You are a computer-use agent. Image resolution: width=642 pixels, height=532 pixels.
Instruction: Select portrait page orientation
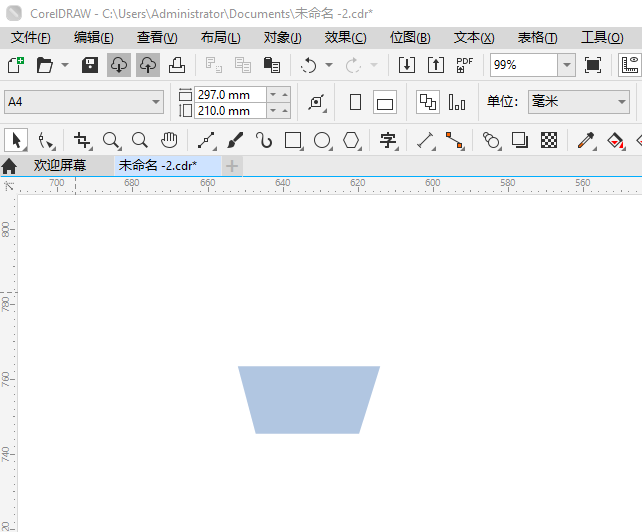point(355,102)
